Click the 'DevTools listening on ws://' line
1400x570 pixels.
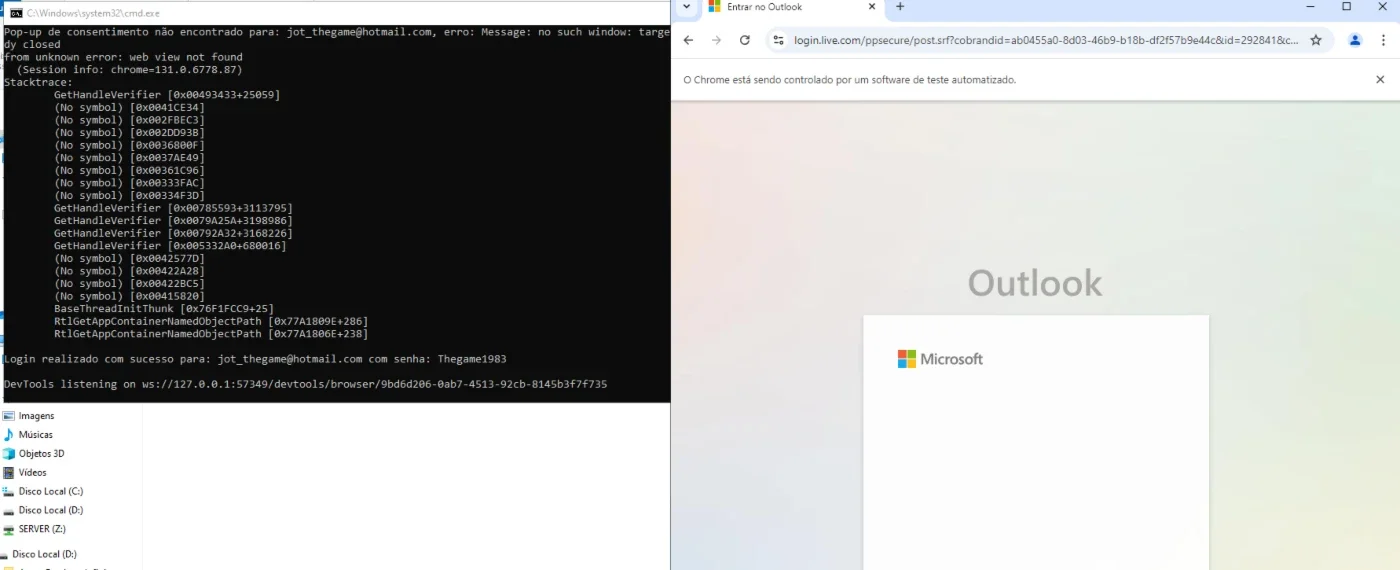click(x=305, y=384)
